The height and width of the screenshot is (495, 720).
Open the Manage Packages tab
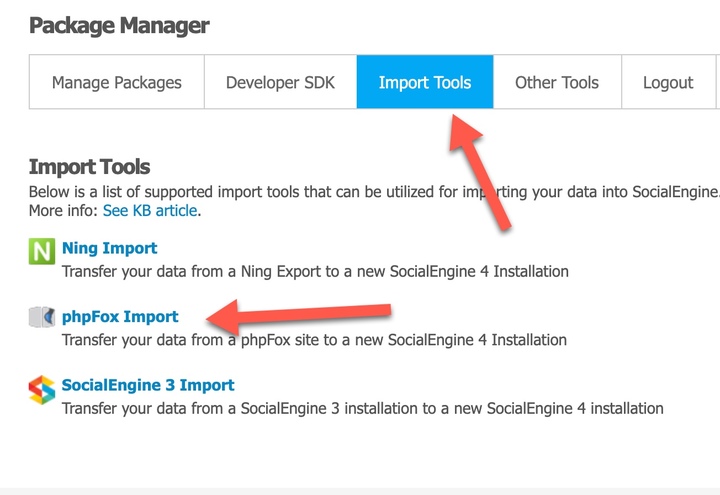(x=117, y=82)
